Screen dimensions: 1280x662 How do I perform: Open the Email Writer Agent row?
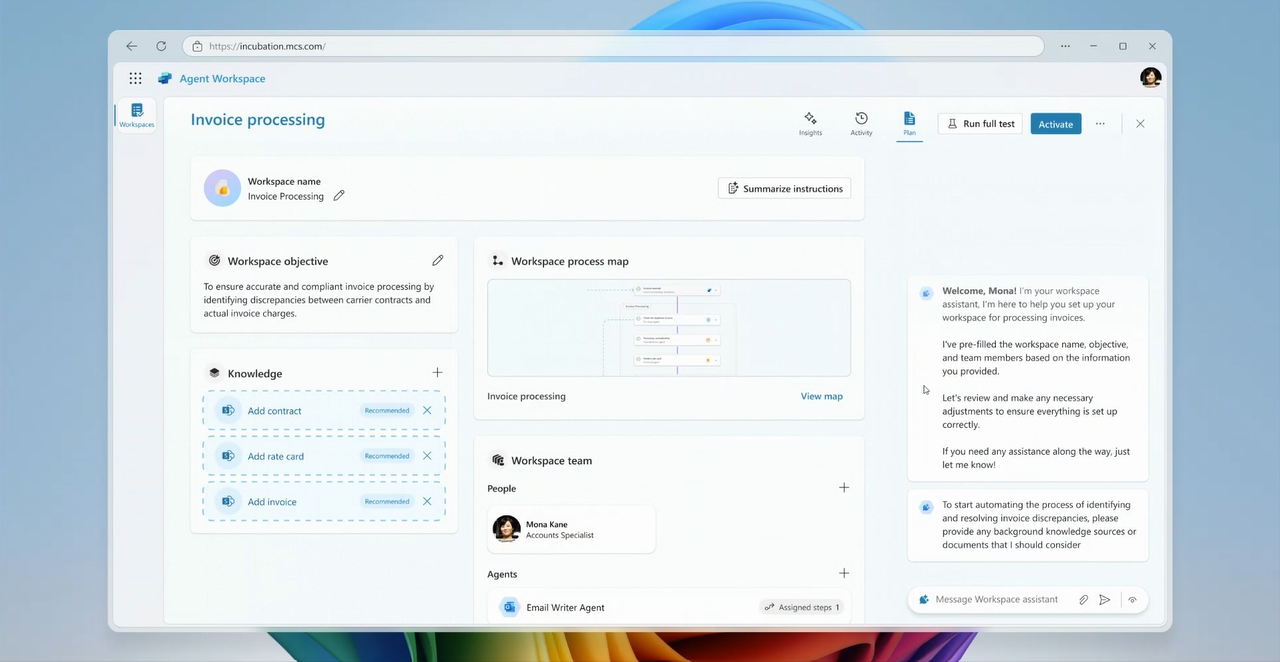coord(669,607)
